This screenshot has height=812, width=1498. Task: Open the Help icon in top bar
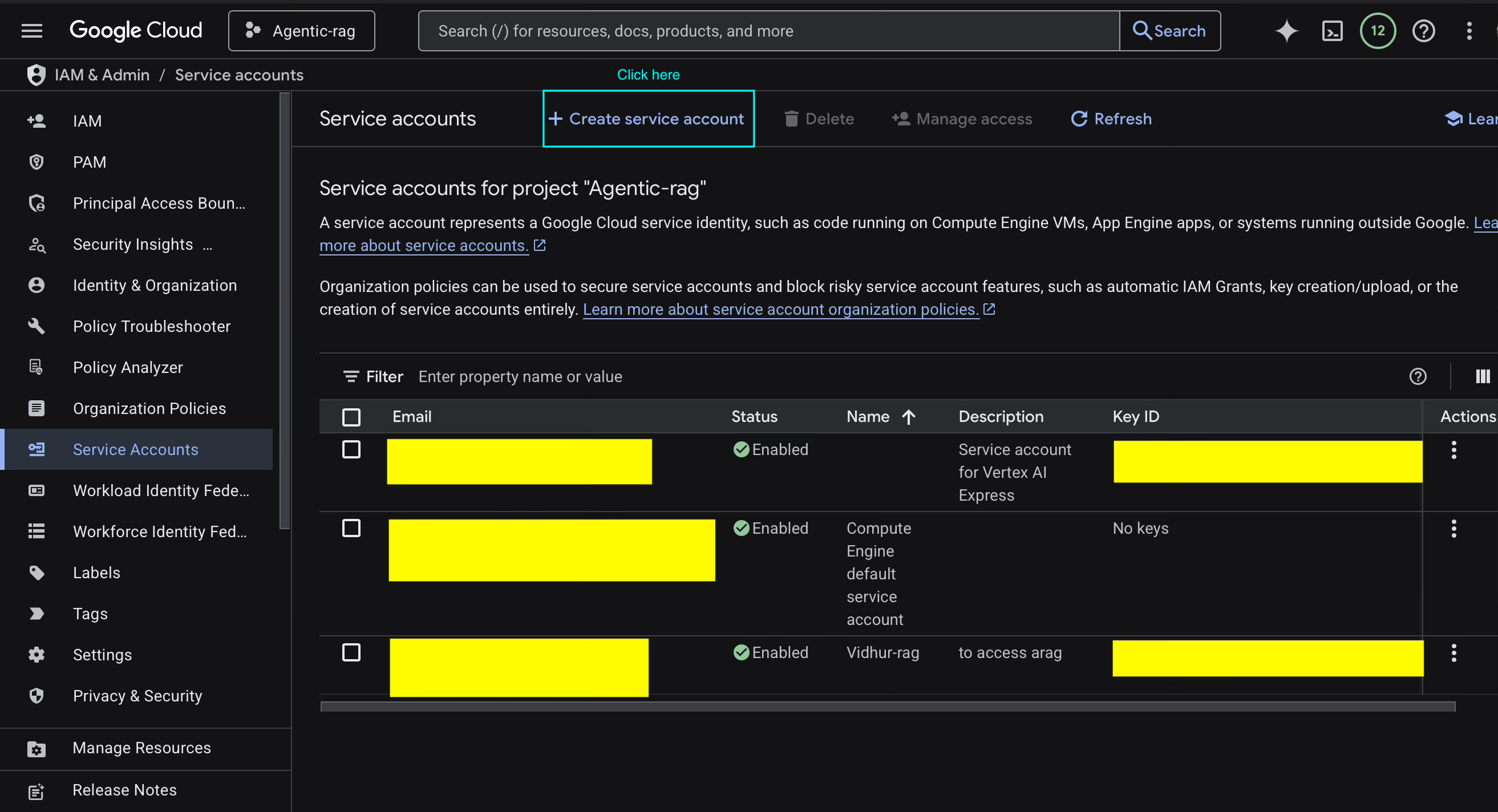[x=1423, y=31]
